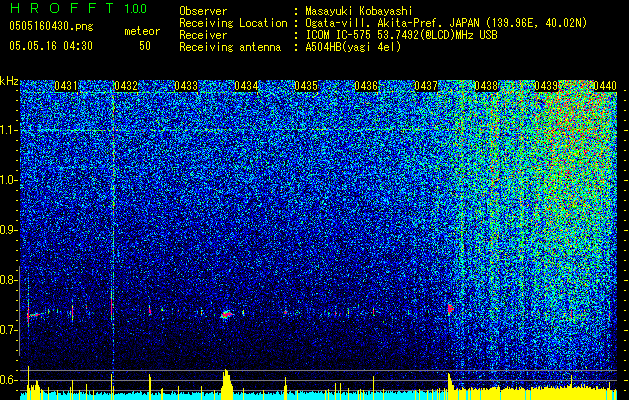Click the HROFFT 1.0.0 title text
629x400 pixels.
click(x=79, y=8)
